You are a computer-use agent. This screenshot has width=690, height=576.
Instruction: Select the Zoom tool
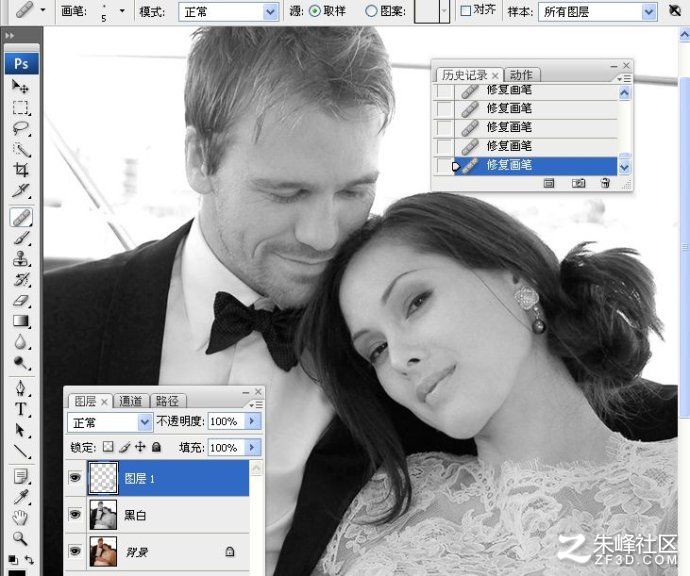click(x=20, y=538)
